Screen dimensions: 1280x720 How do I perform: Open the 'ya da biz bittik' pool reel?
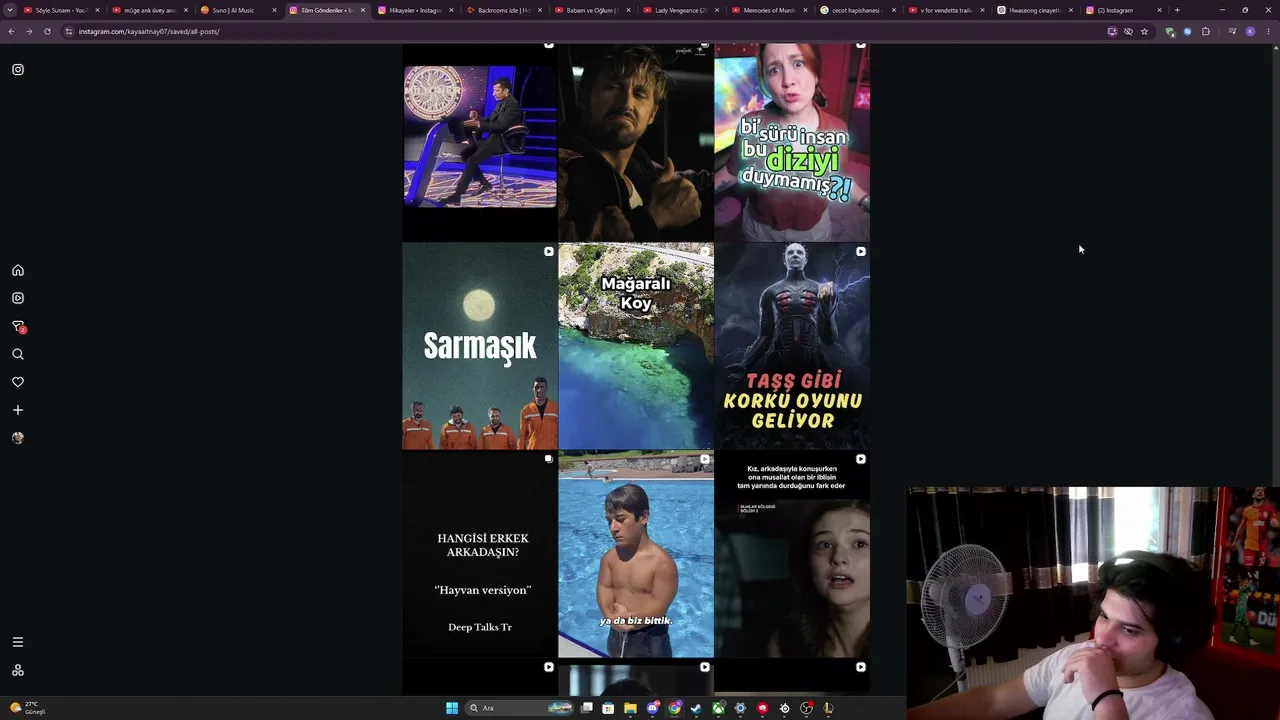coord(636,554)
